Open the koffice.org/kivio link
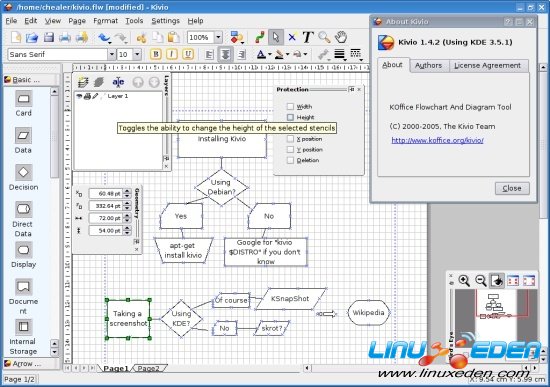 click(437, 140)
